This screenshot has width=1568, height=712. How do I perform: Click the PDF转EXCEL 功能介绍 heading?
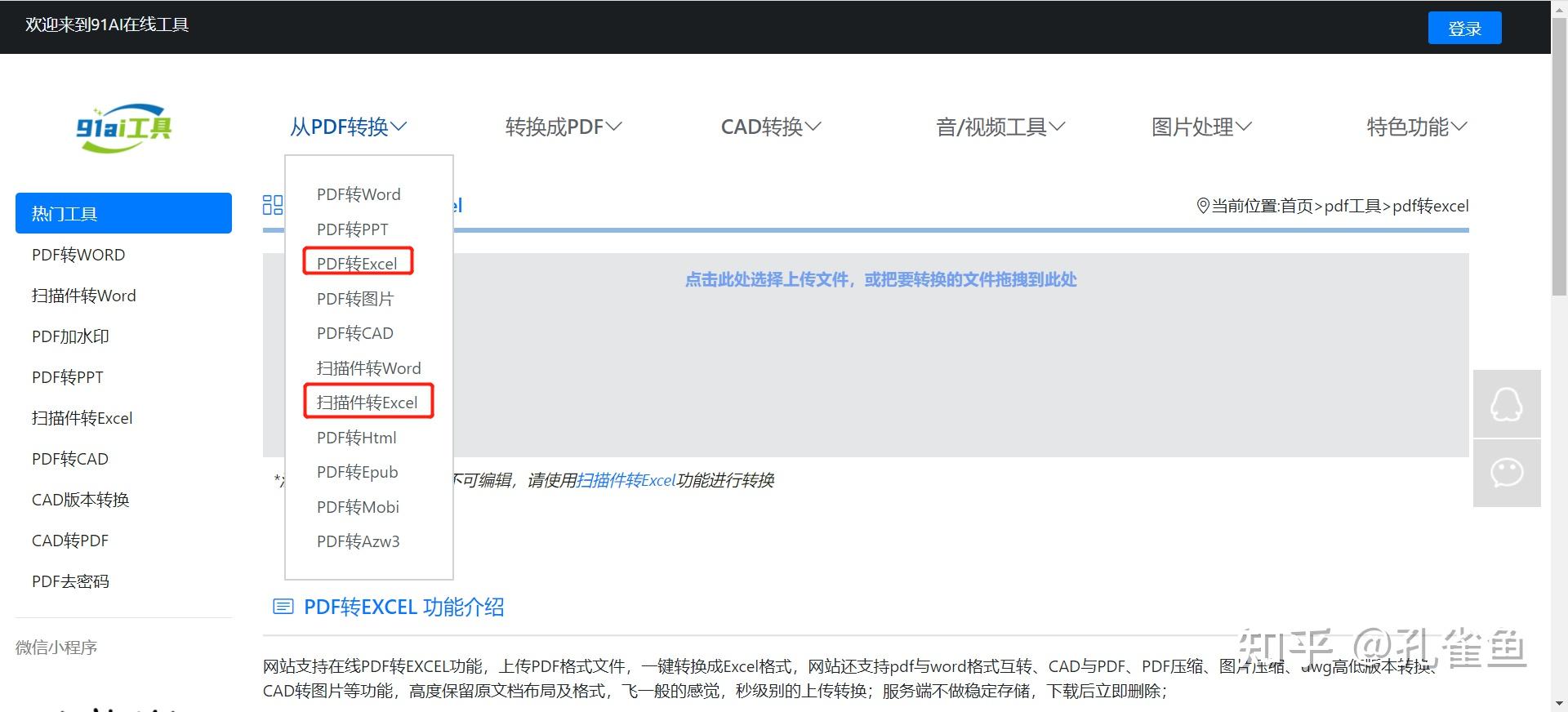pyautogui.click(x=404, y=607)
